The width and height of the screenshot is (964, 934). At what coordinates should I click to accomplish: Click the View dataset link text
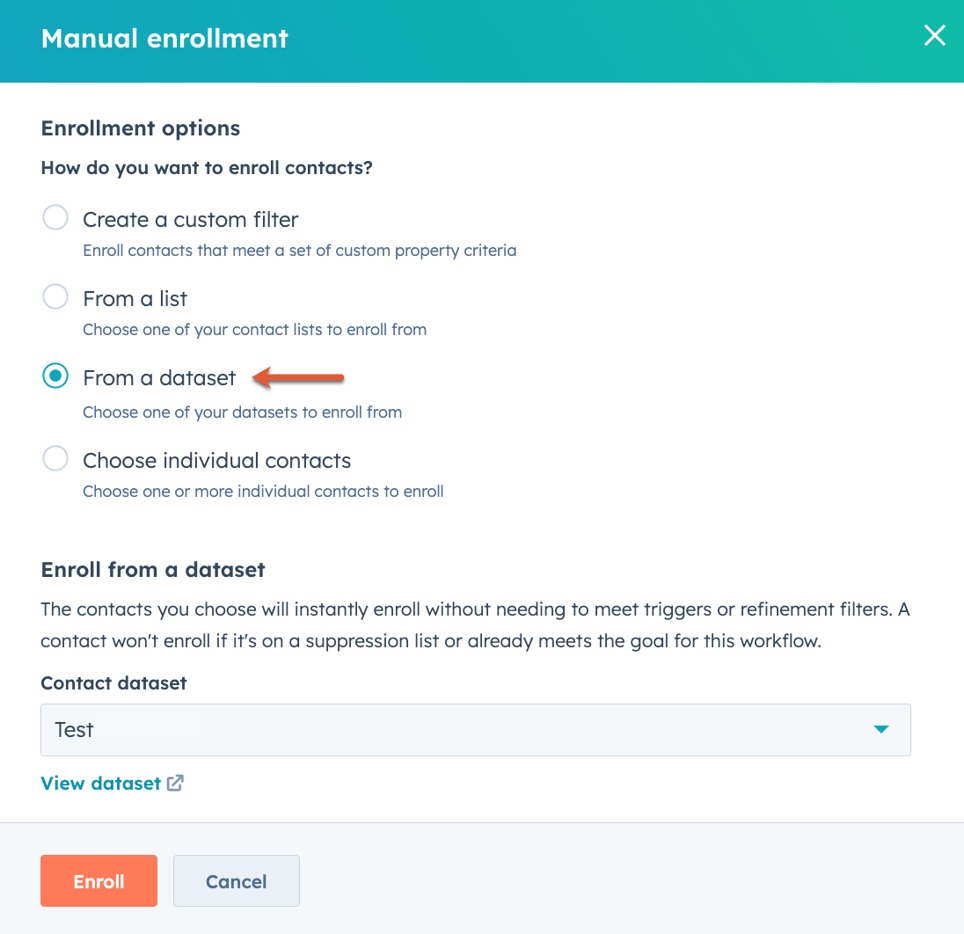pos(101,783)
